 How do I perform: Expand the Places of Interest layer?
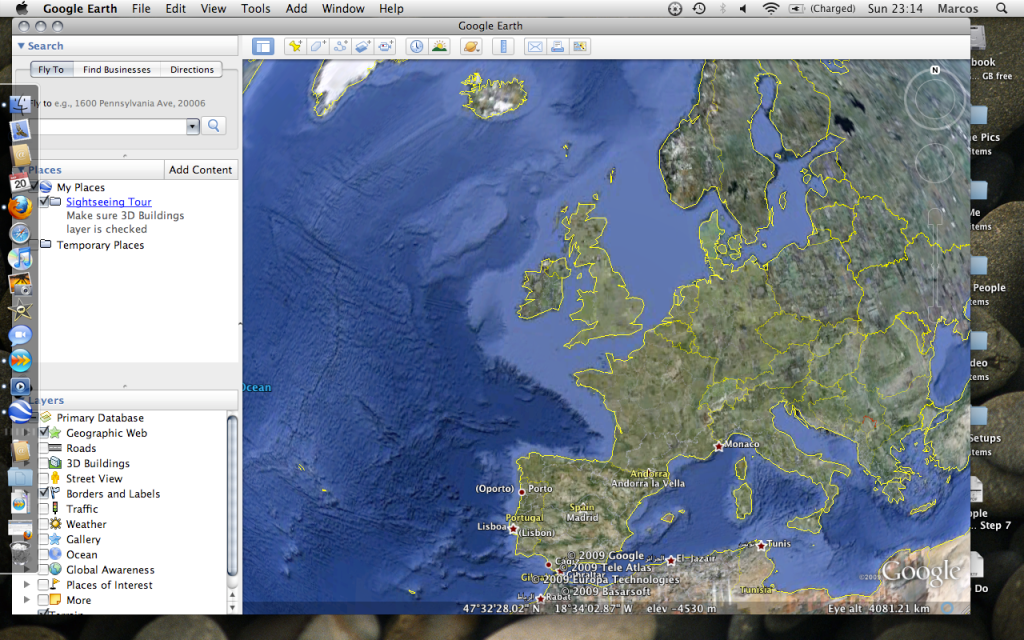27,585
